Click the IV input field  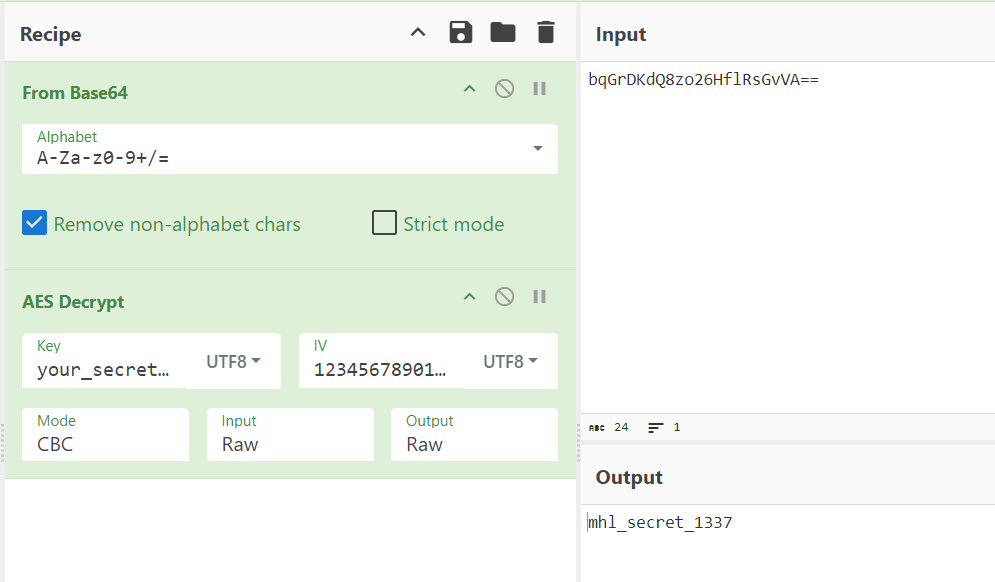pyautogui.click(x=380, y=369)
